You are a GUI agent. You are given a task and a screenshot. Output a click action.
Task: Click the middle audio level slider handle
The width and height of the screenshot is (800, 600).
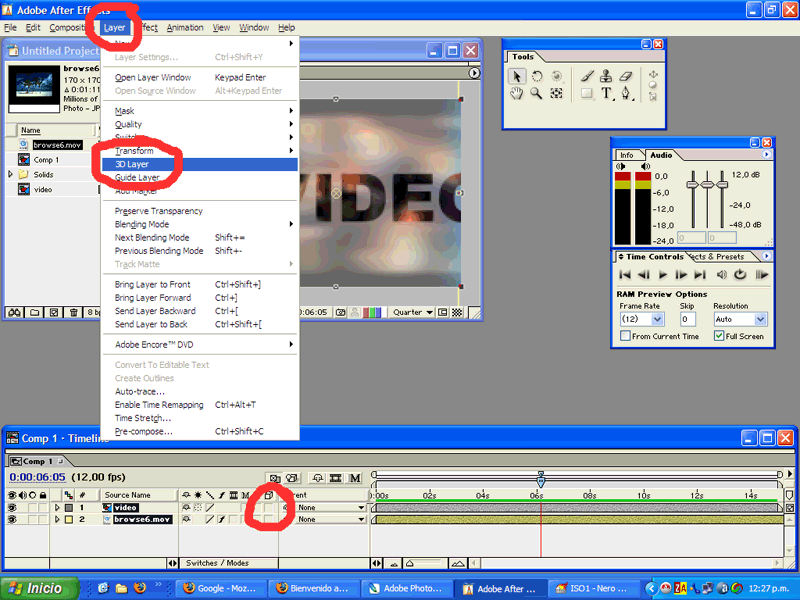click(x=707, y=184)
